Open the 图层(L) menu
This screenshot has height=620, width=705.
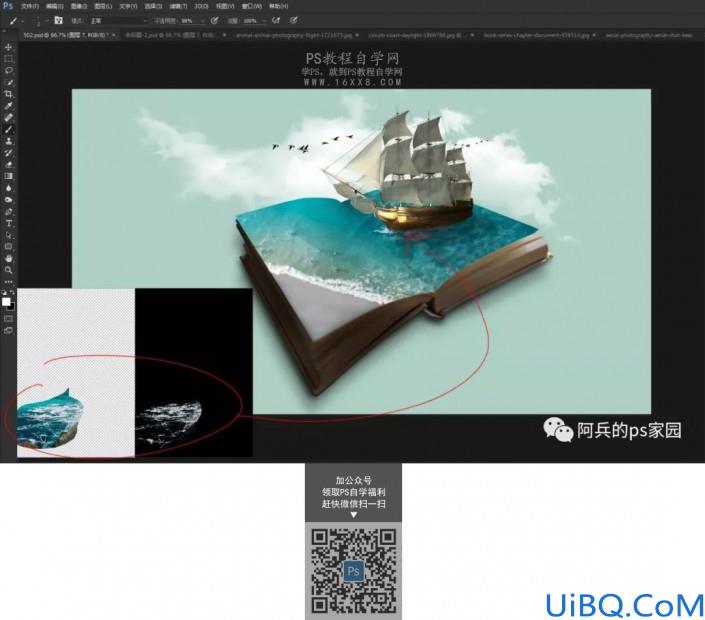coord(103,6)
